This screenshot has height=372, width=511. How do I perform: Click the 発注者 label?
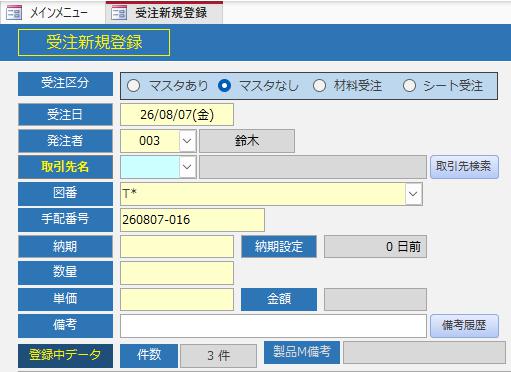65,141
